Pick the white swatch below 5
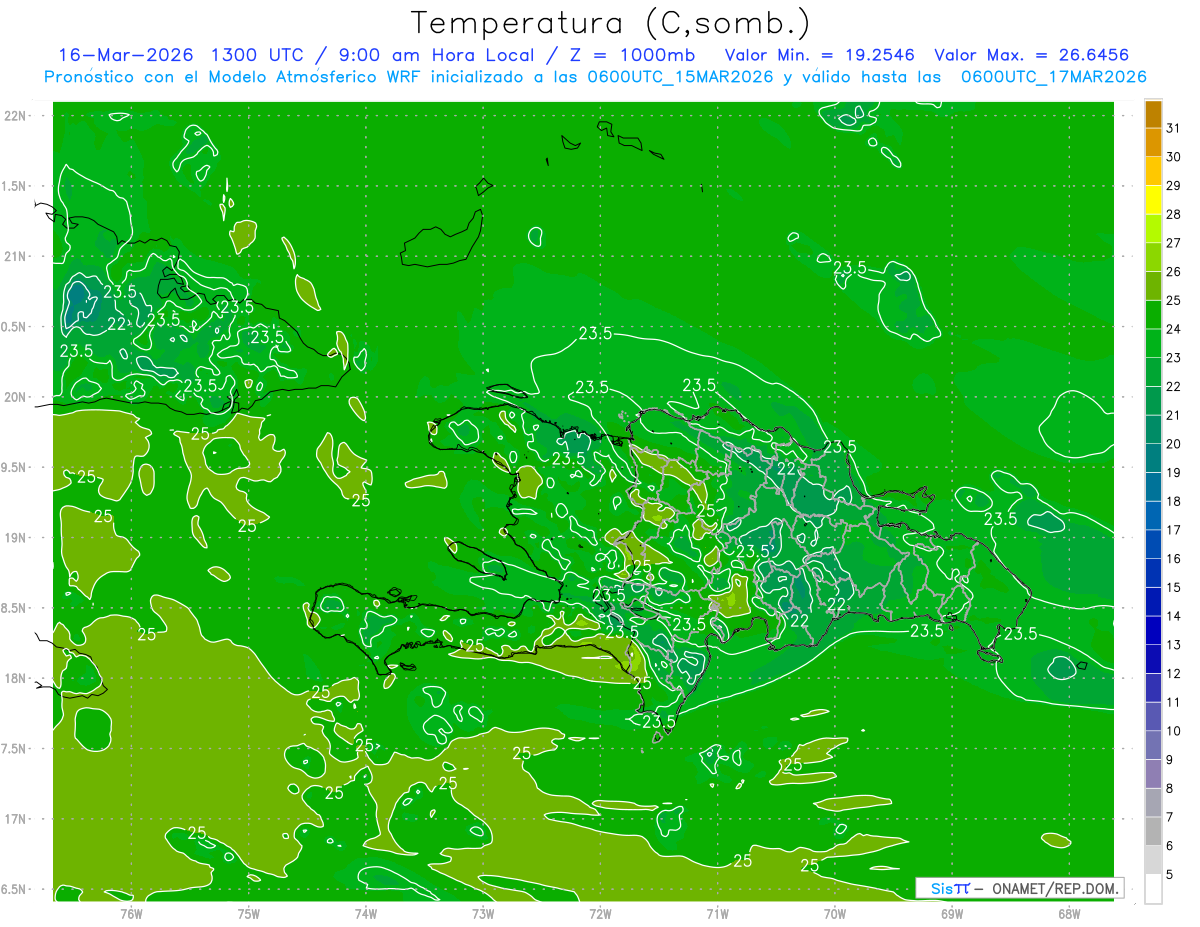Image resolution: width=1200 pixels, height=927 pixels. 1153,889
